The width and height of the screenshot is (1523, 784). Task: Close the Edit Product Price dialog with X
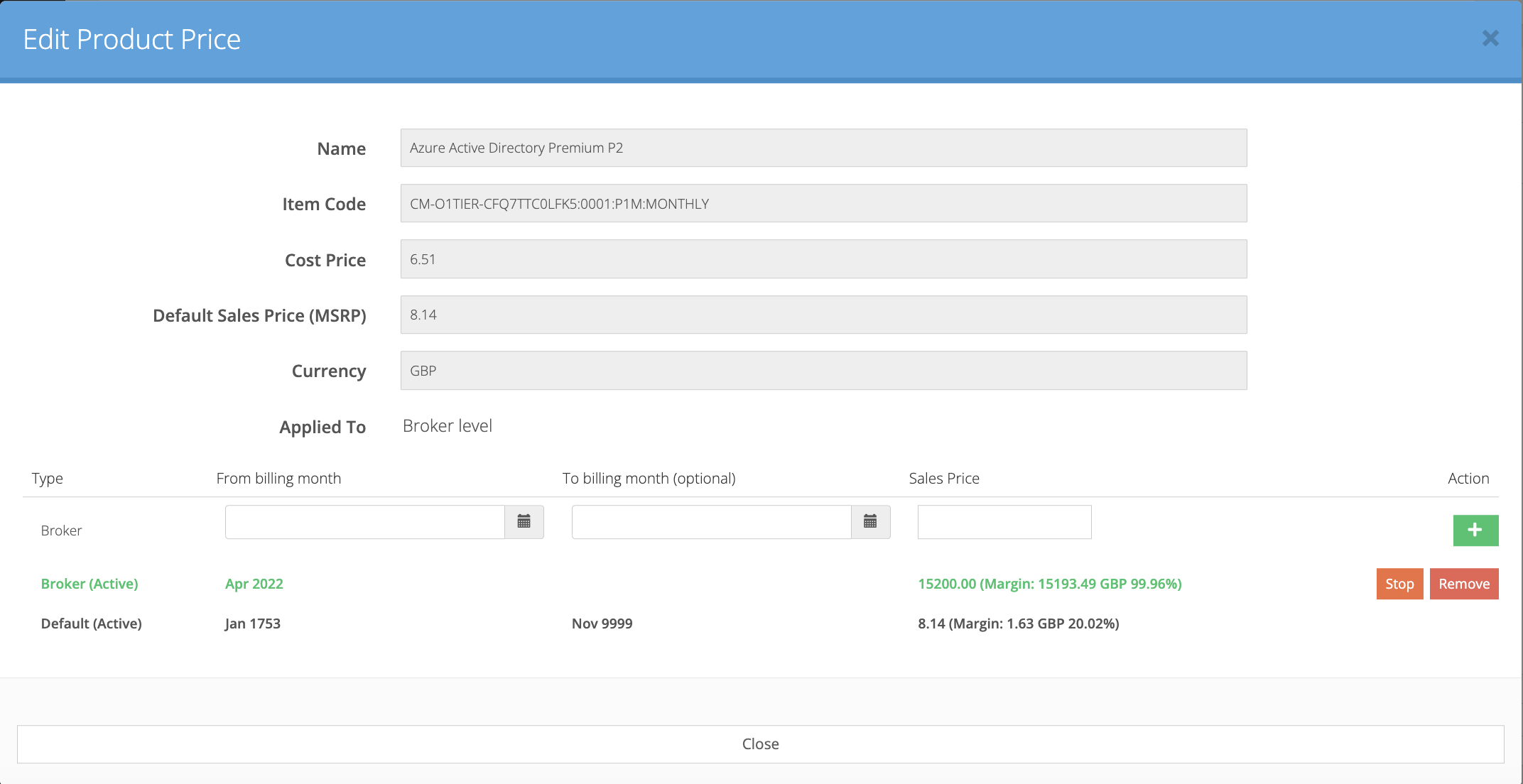(1490, 38)
